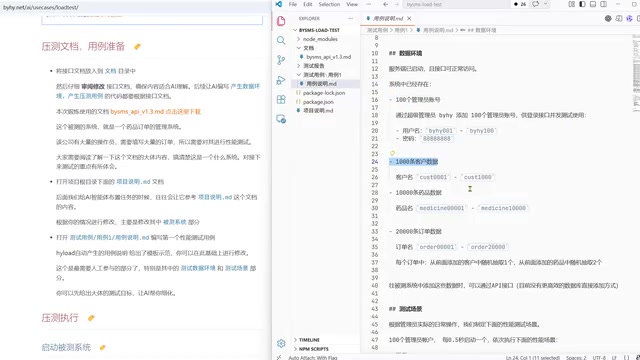Click bysms_api_v1.3.md download link on webpage
This screenshot has height=360, width=640.
[x=156, y=111]
